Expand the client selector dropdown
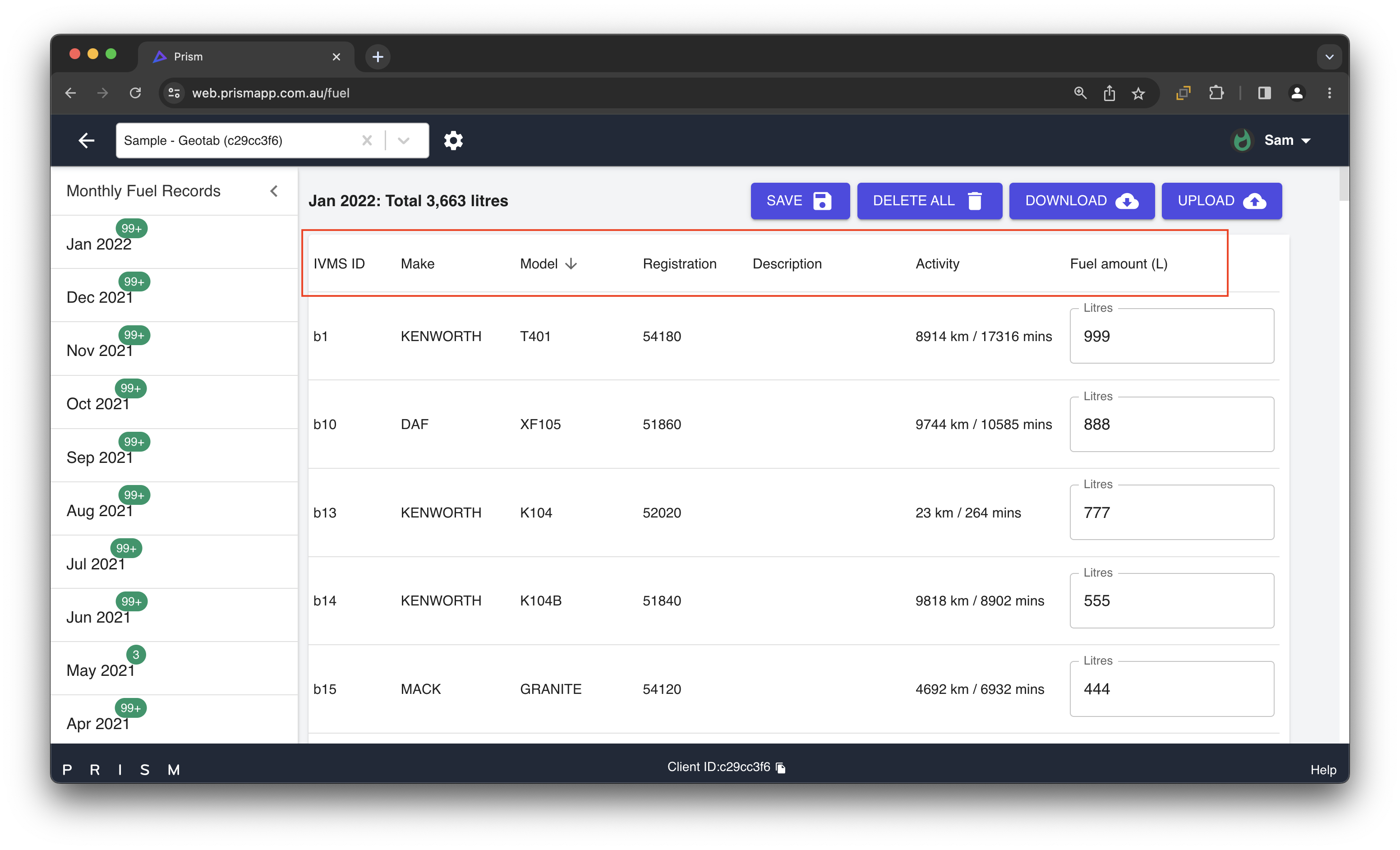1400x850 pixels. [x=403, y=140]
